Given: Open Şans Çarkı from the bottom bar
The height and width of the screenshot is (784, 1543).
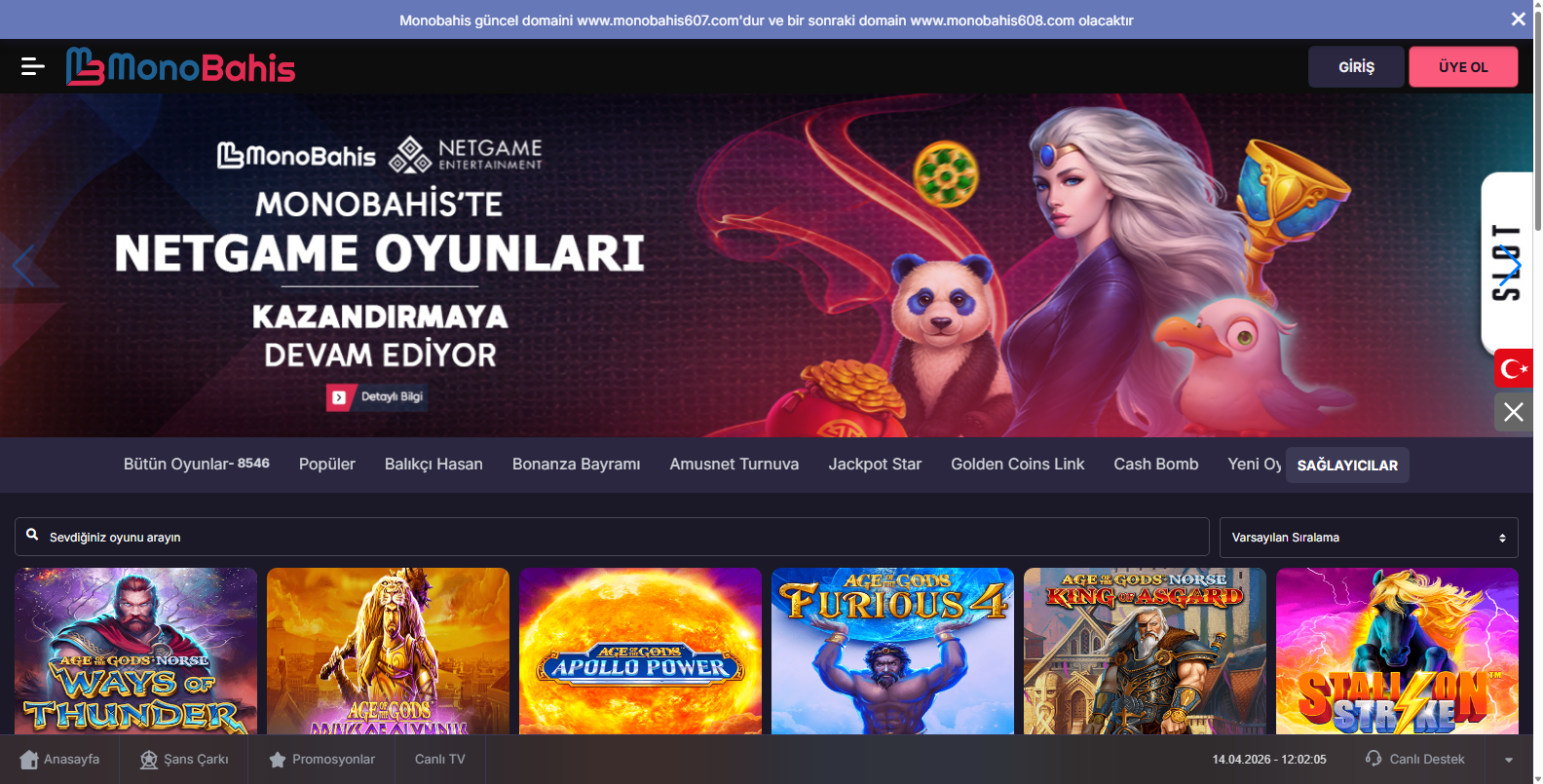Looking at the screenshot, I should 184,760.
